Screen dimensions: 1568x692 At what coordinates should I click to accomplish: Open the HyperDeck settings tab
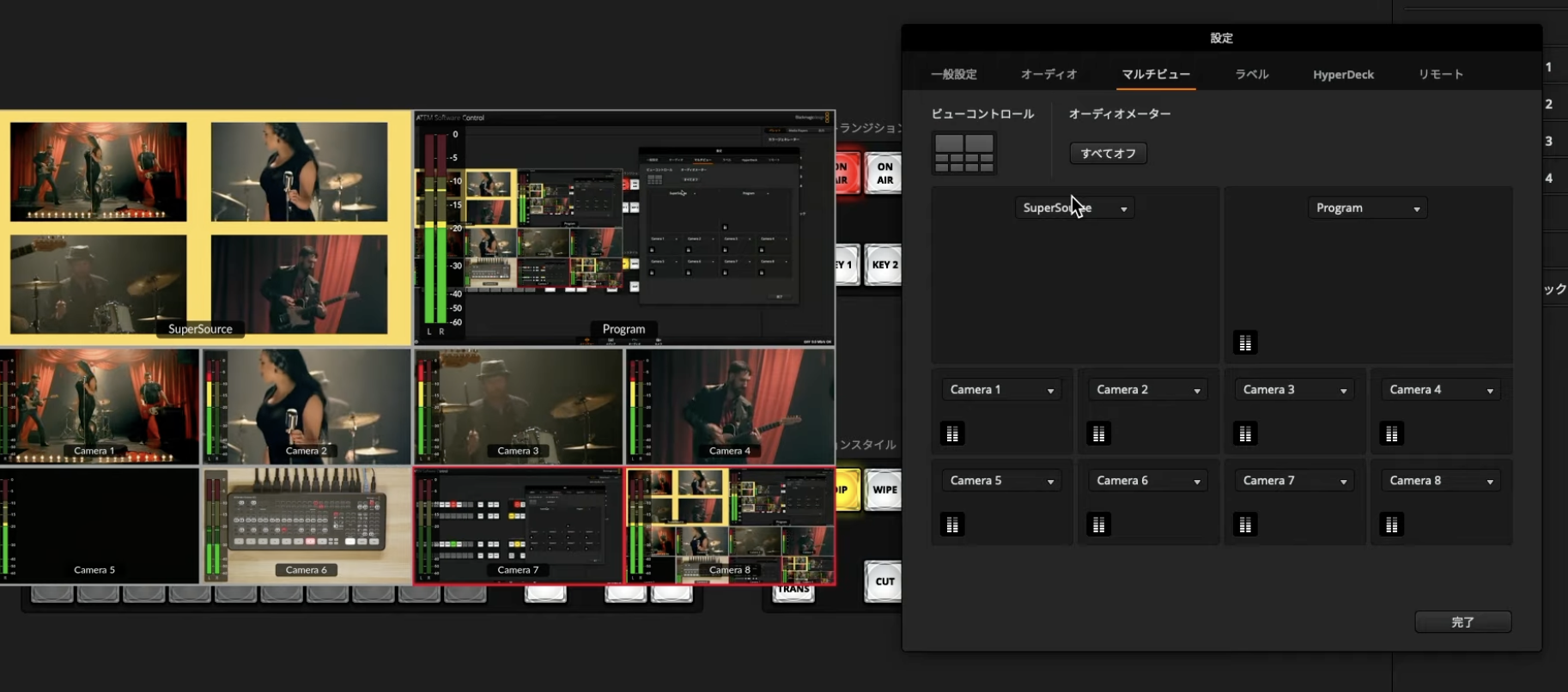coord(1343,75)
